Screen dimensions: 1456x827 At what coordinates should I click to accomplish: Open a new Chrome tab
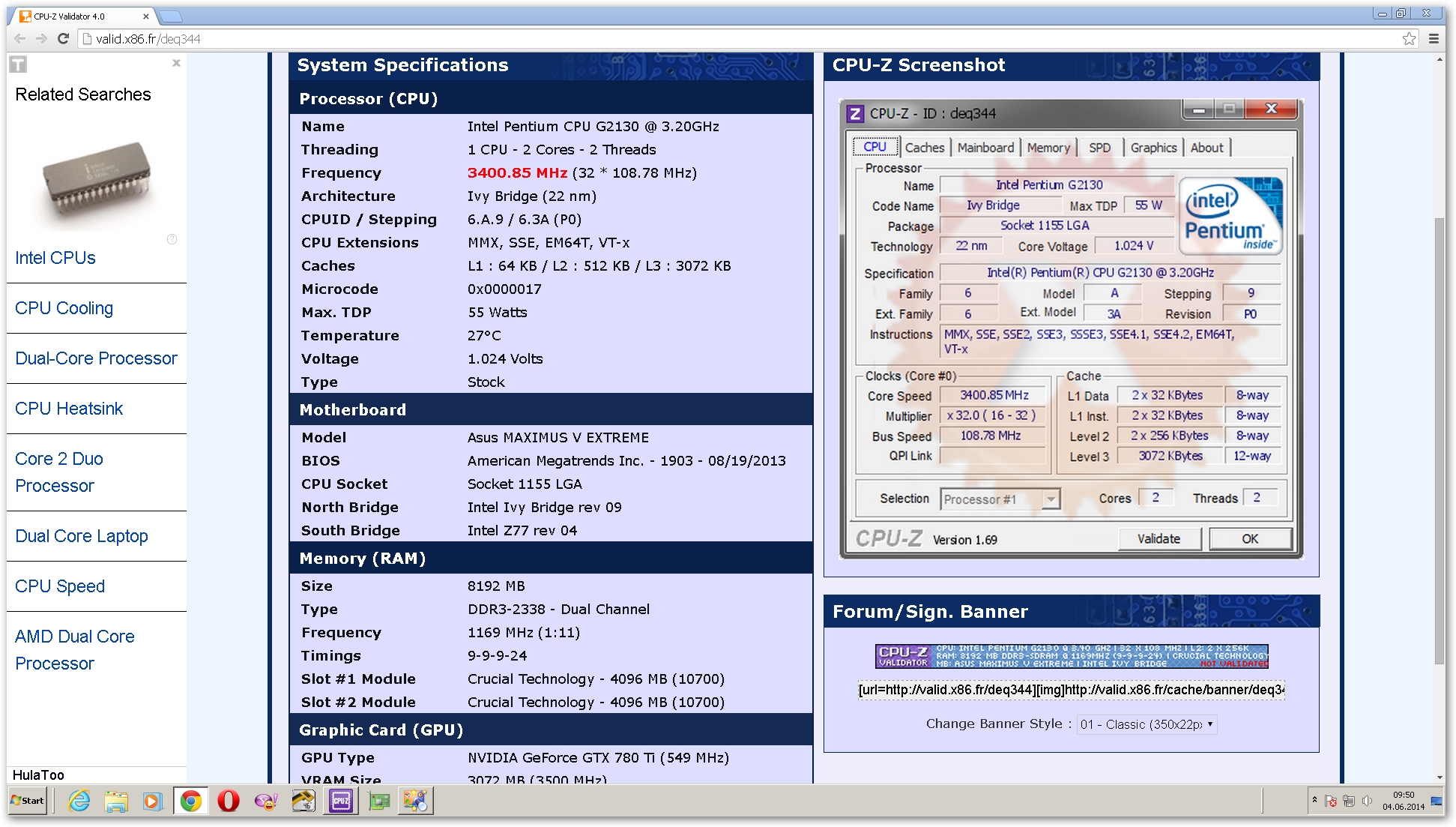pyautogui.click(x=171, y=16)
